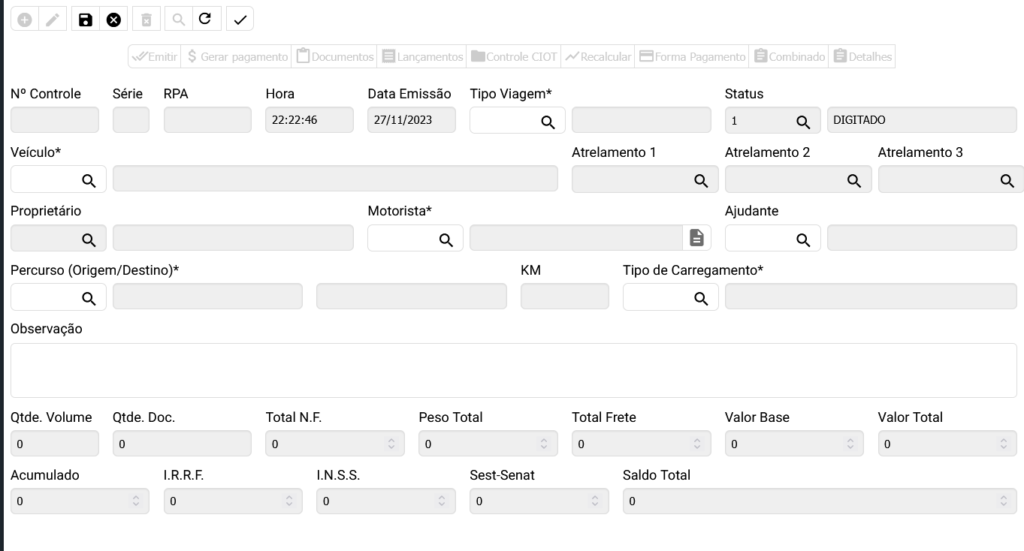Open Tipo Viagem lookup magnifier
This screenshot has height=551, width=1024.
tap(548, 121)
